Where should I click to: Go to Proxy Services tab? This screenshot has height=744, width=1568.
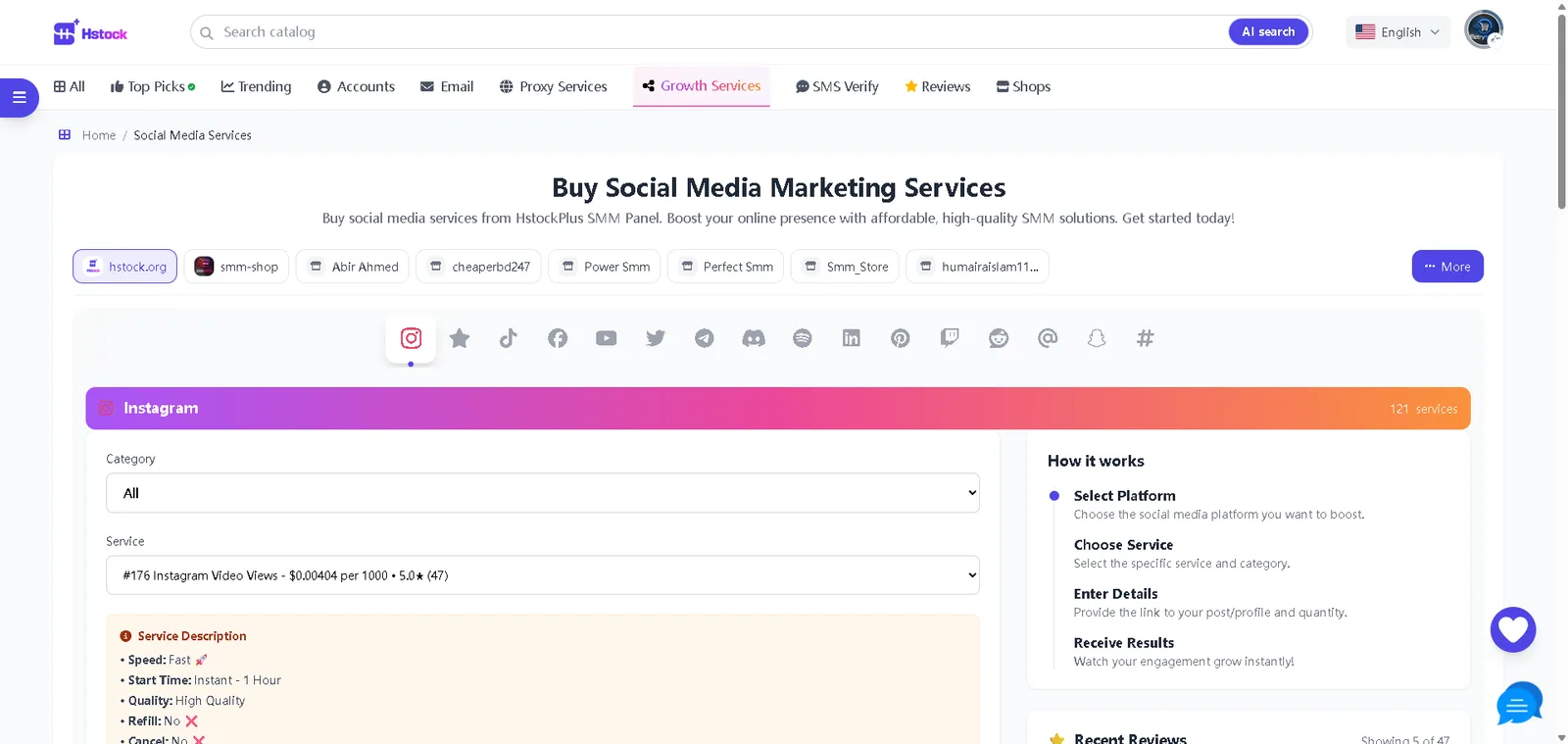(x=554, y=86)
